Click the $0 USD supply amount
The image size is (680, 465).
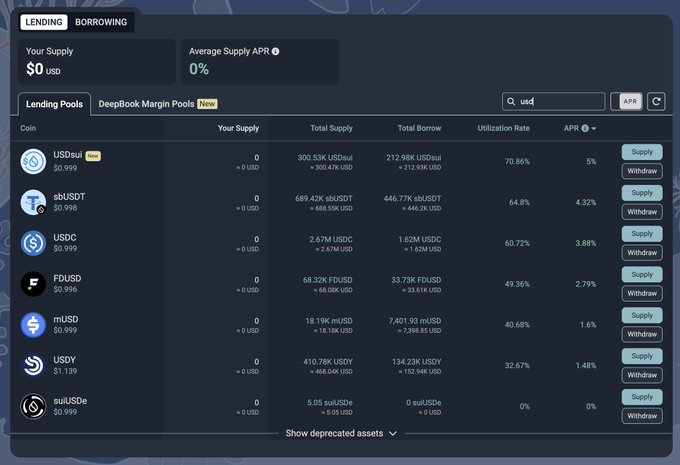pyautogui.click(x=43, y=69)
